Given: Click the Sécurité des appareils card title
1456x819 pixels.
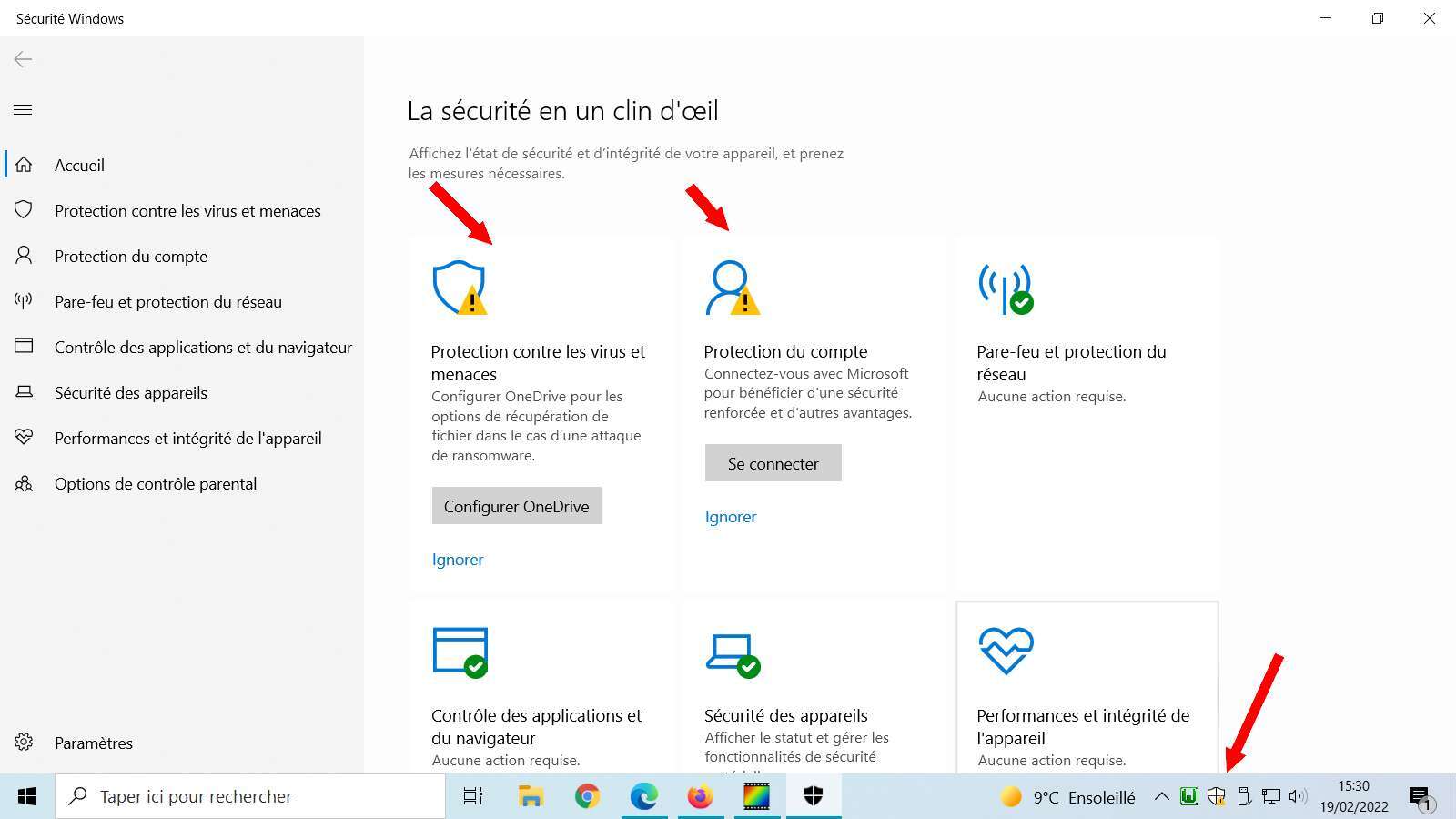Looking at the screenshot, I should click(786, 715).
